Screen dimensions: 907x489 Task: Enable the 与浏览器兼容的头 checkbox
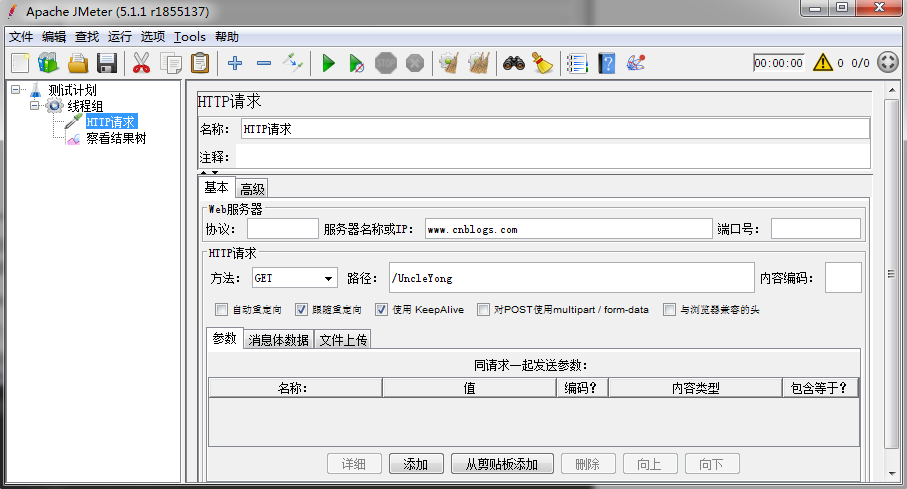pos(669,310)
